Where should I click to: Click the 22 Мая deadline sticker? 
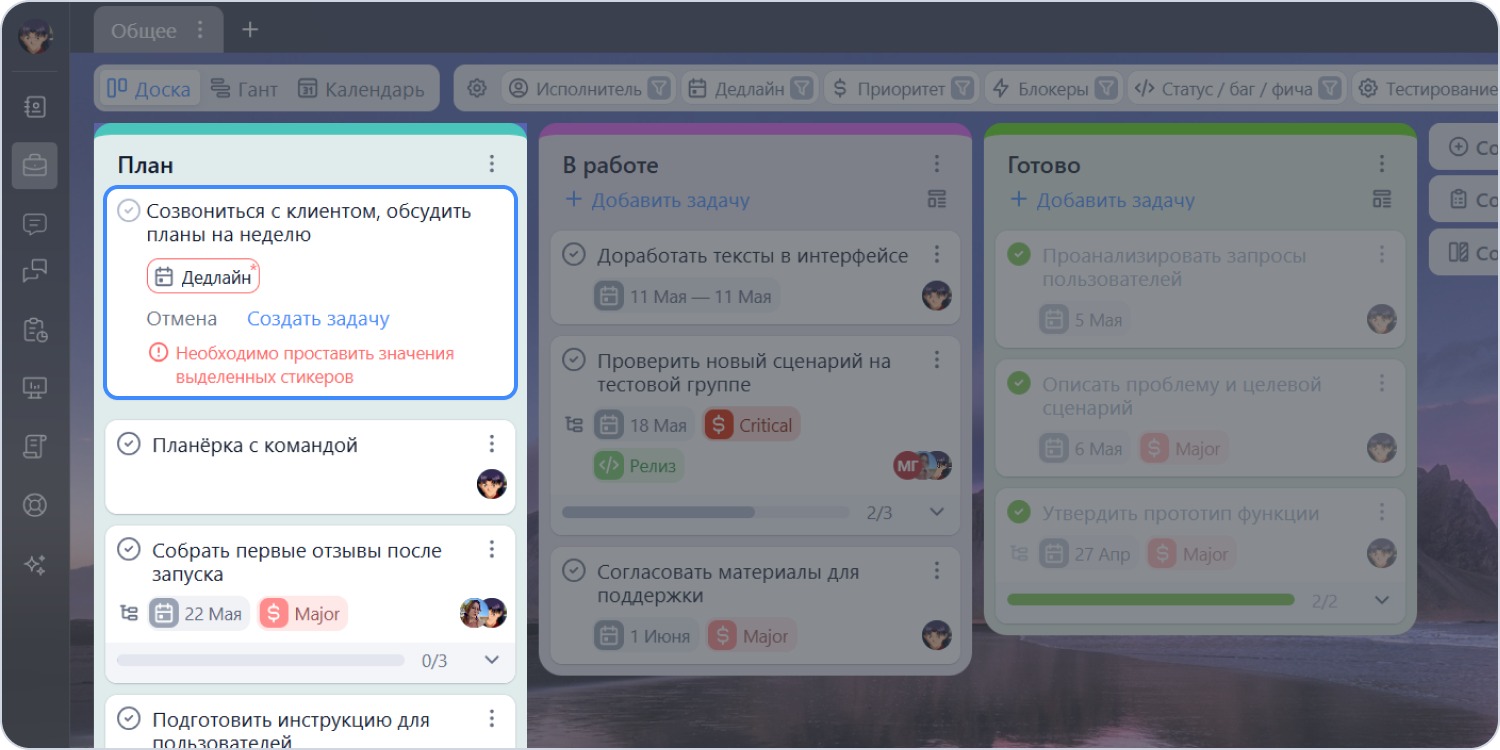click(199, 613)
